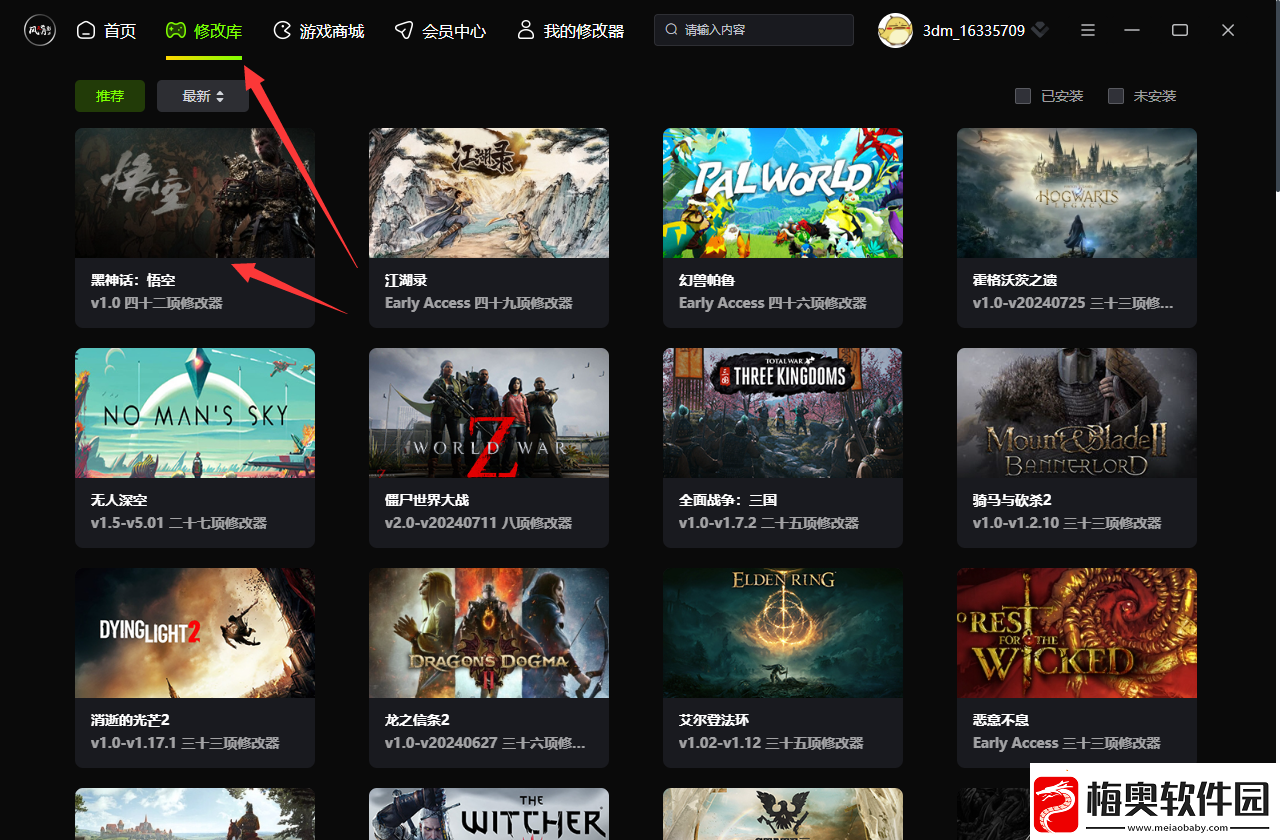
Task: Open the World War Z cover thumbnail
Action: 489,413
